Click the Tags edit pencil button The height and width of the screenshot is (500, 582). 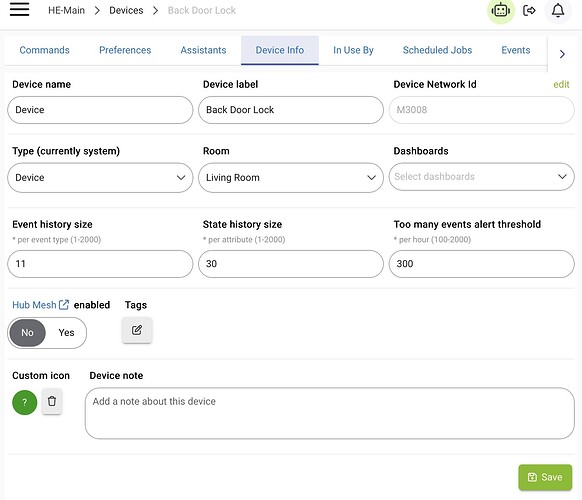(137, 330)
